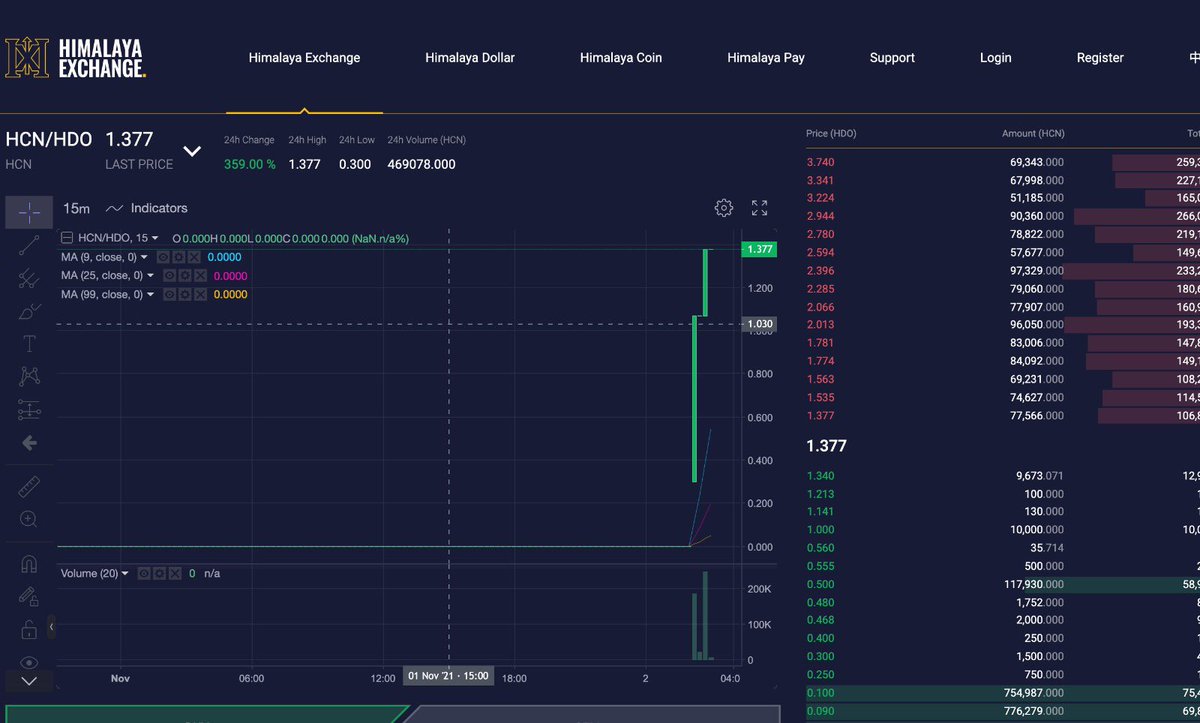Open the Himalaya Exchange tab
Viewport: 1200px width, 723px height.
[304, 58]
